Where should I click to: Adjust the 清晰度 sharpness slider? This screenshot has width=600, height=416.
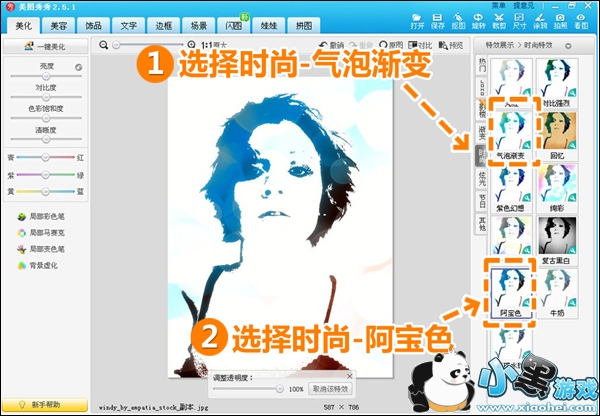point(46,139)
